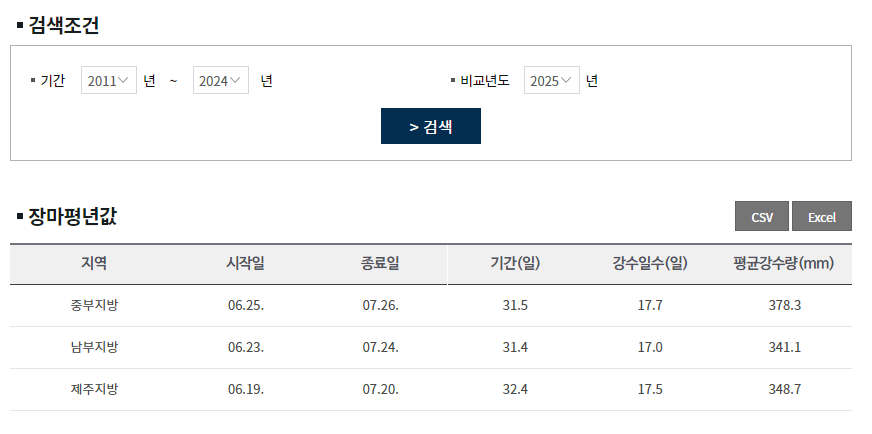Click the 17.7 rain days value
The image size is (872, 434).
(x=650, y=305)
